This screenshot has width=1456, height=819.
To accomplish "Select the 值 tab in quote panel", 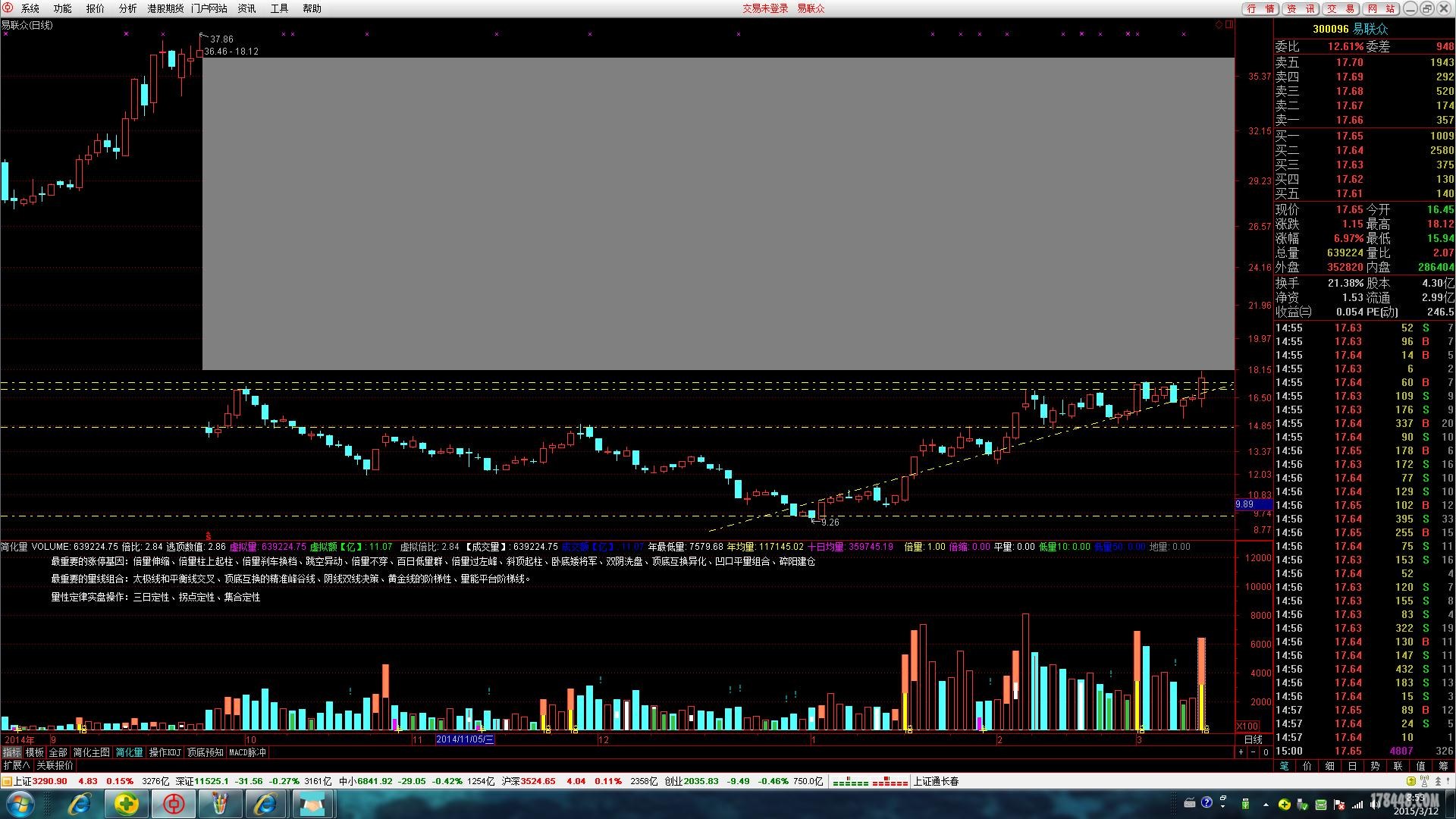I will (x=1421, y=766).
